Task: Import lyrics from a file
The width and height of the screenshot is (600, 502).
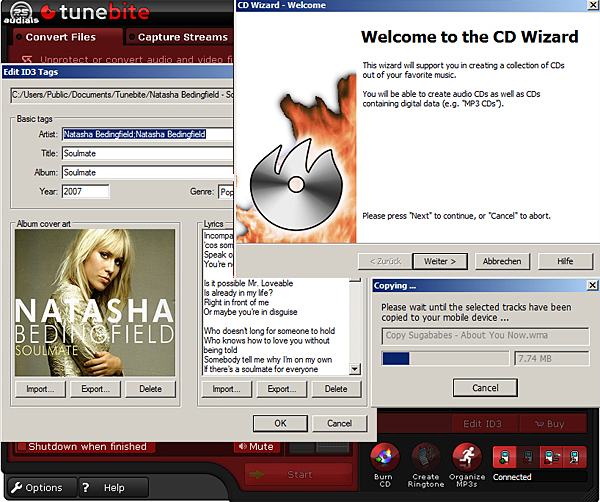Action: pyautogui.click(x=227, y=389)
